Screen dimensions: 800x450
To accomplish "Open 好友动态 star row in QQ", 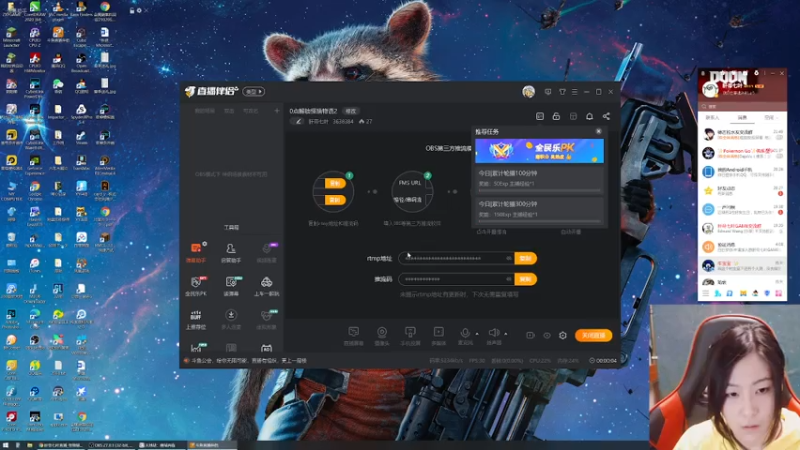I will click(742, 191).
